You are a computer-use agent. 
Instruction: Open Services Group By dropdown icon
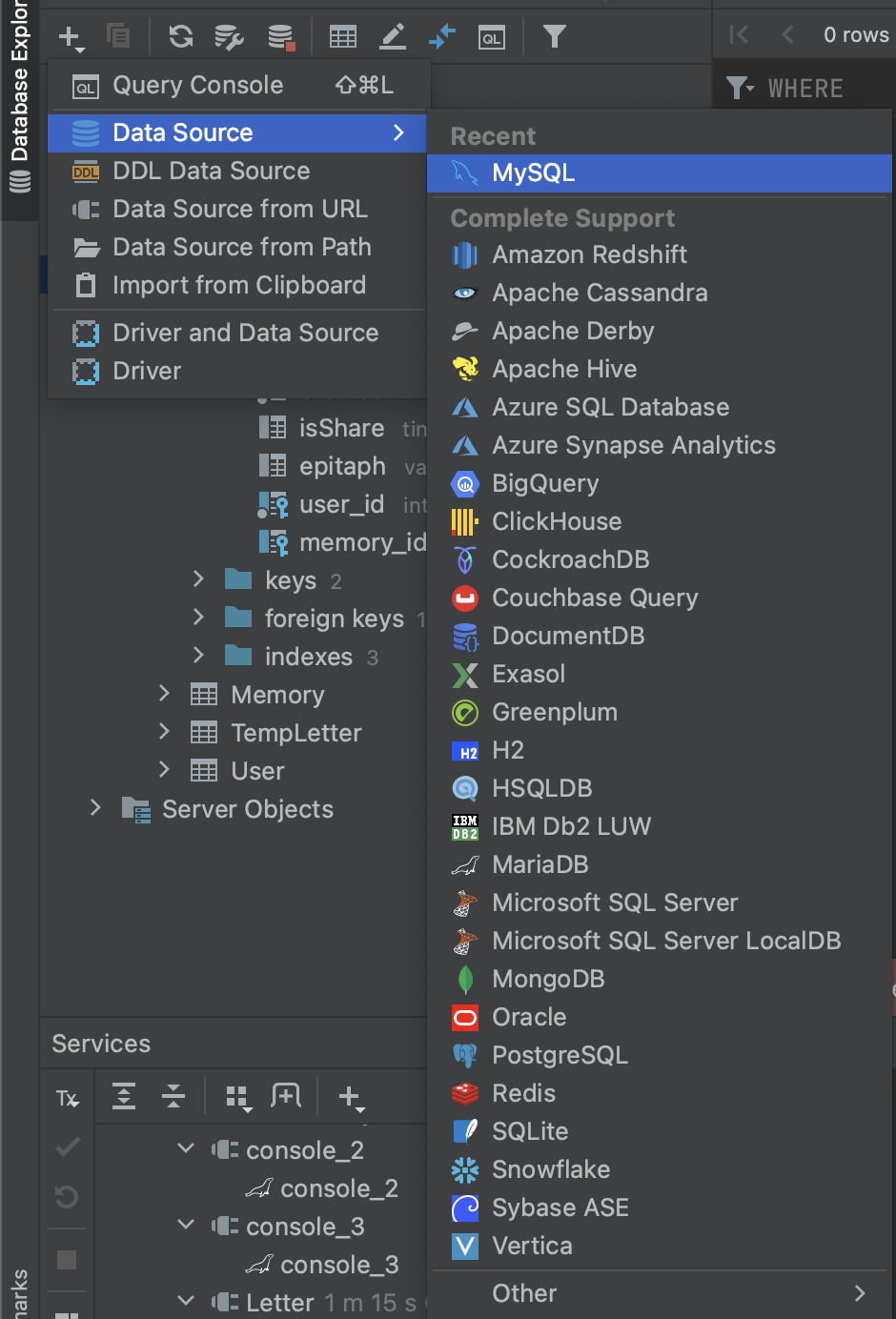click(x=238, y=1098)
